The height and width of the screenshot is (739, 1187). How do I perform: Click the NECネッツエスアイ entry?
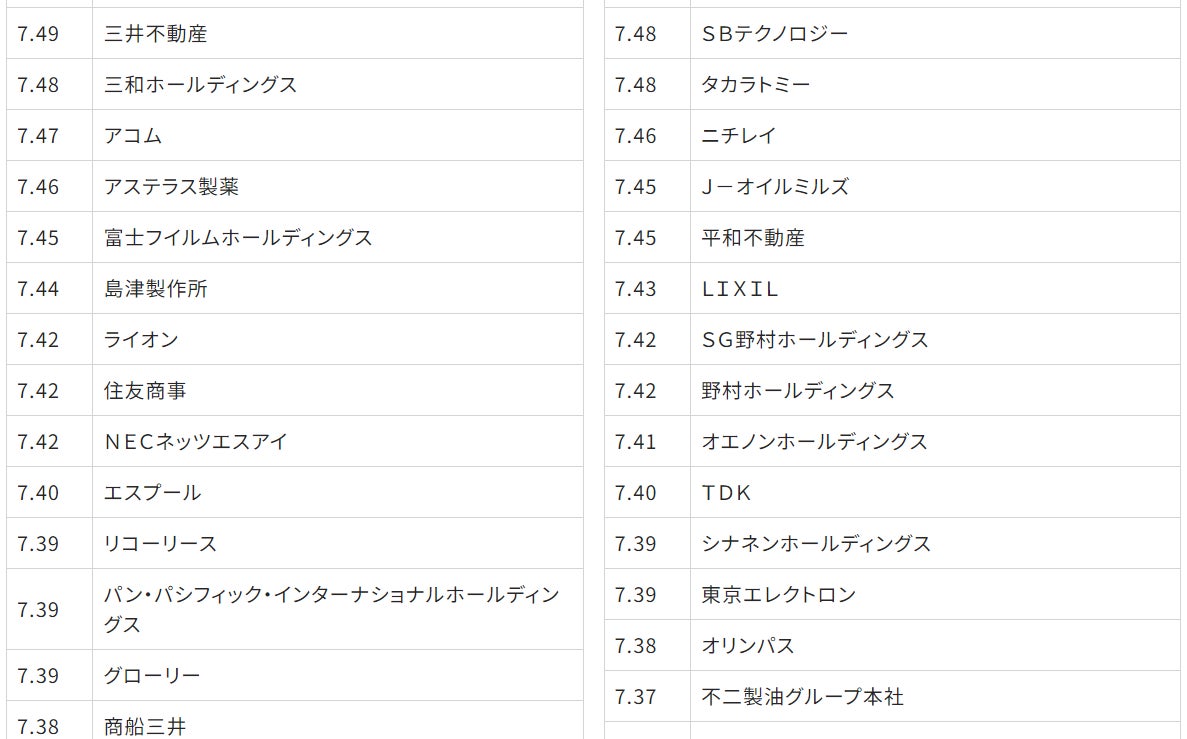[x=196, y=442]
